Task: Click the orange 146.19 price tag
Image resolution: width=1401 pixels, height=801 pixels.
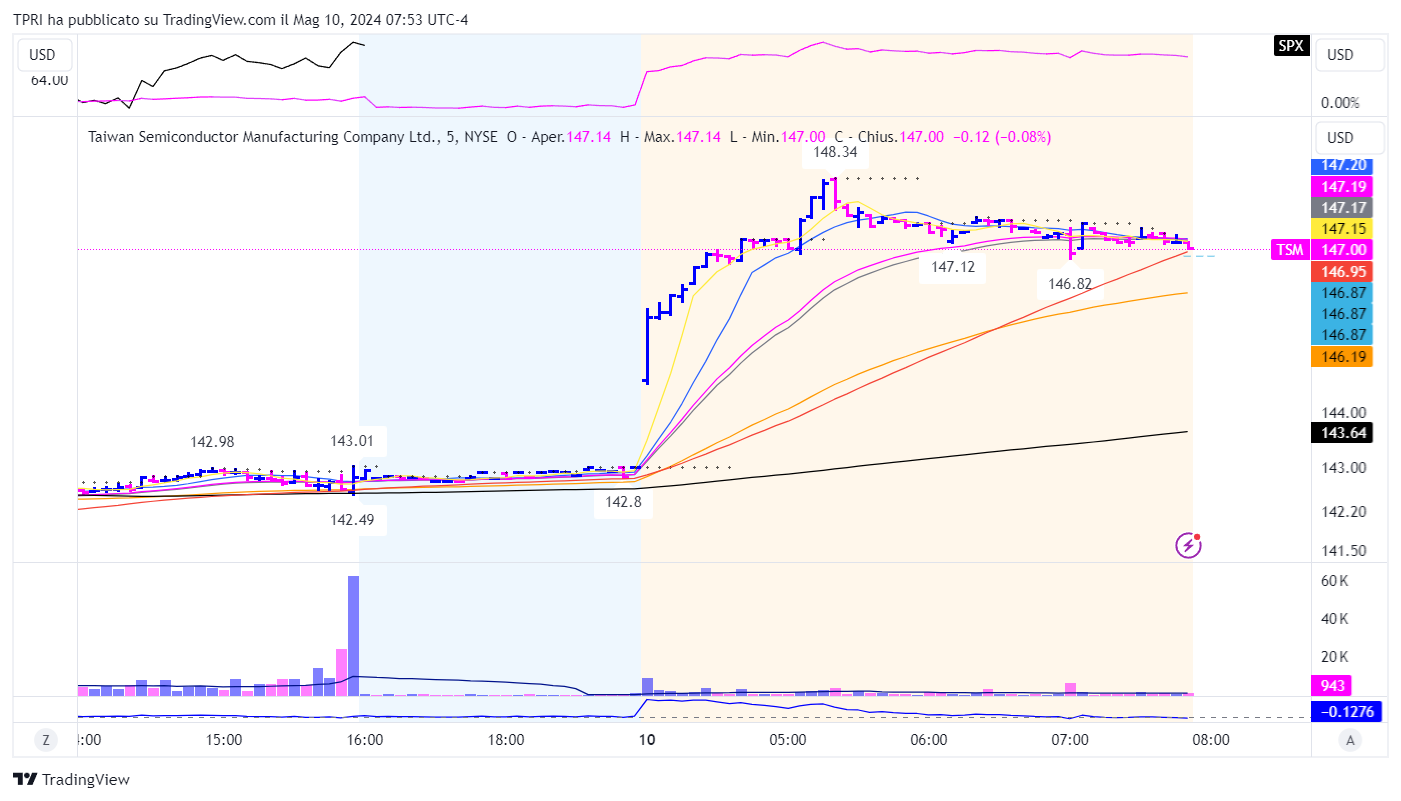Action: pyautogui.click(x=1341, y=356)
